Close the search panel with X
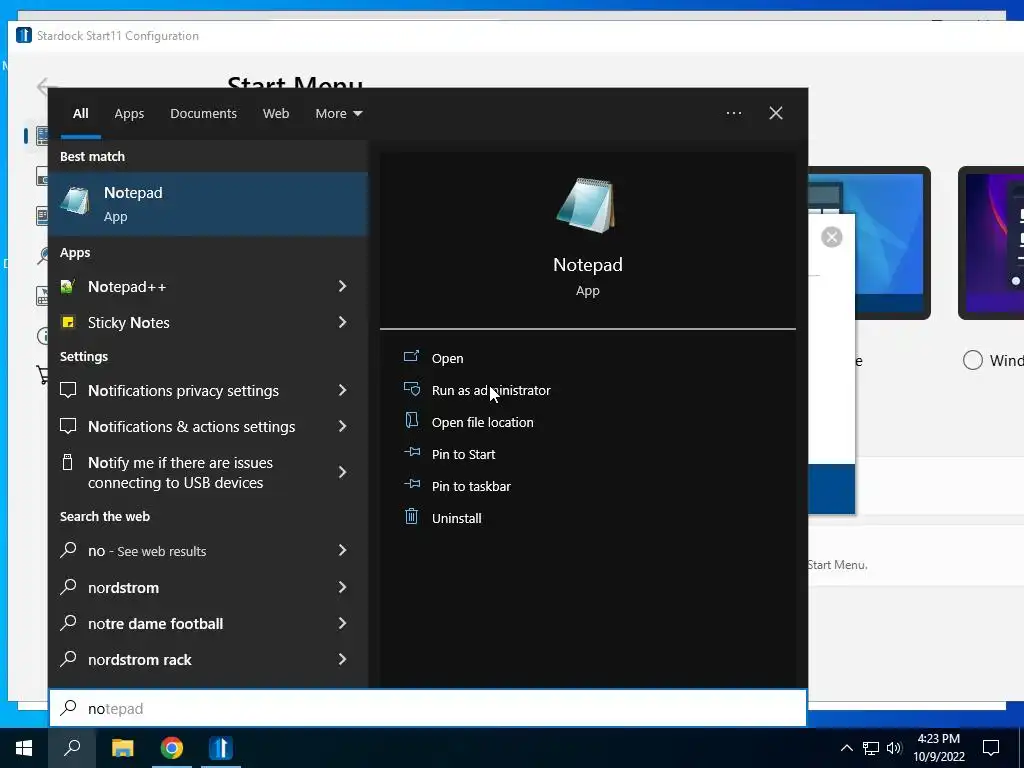1024x768 pixels. coord(775,113)
